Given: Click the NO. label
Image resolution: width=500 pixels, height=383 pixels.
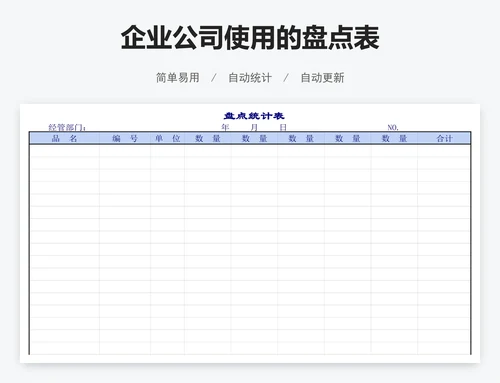Looking at the screenshot, I should tap(393, 127).
